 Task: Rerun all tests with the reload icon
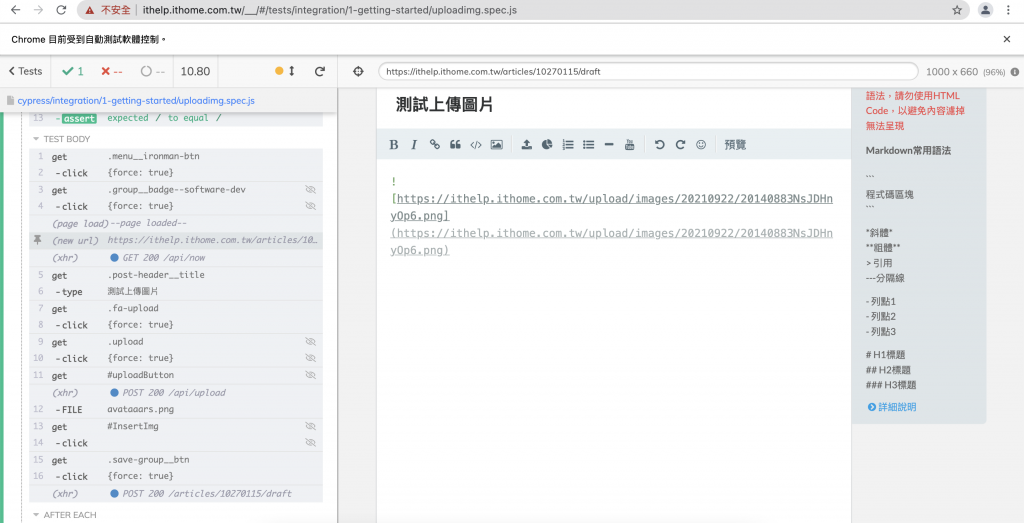coord(319,72)
